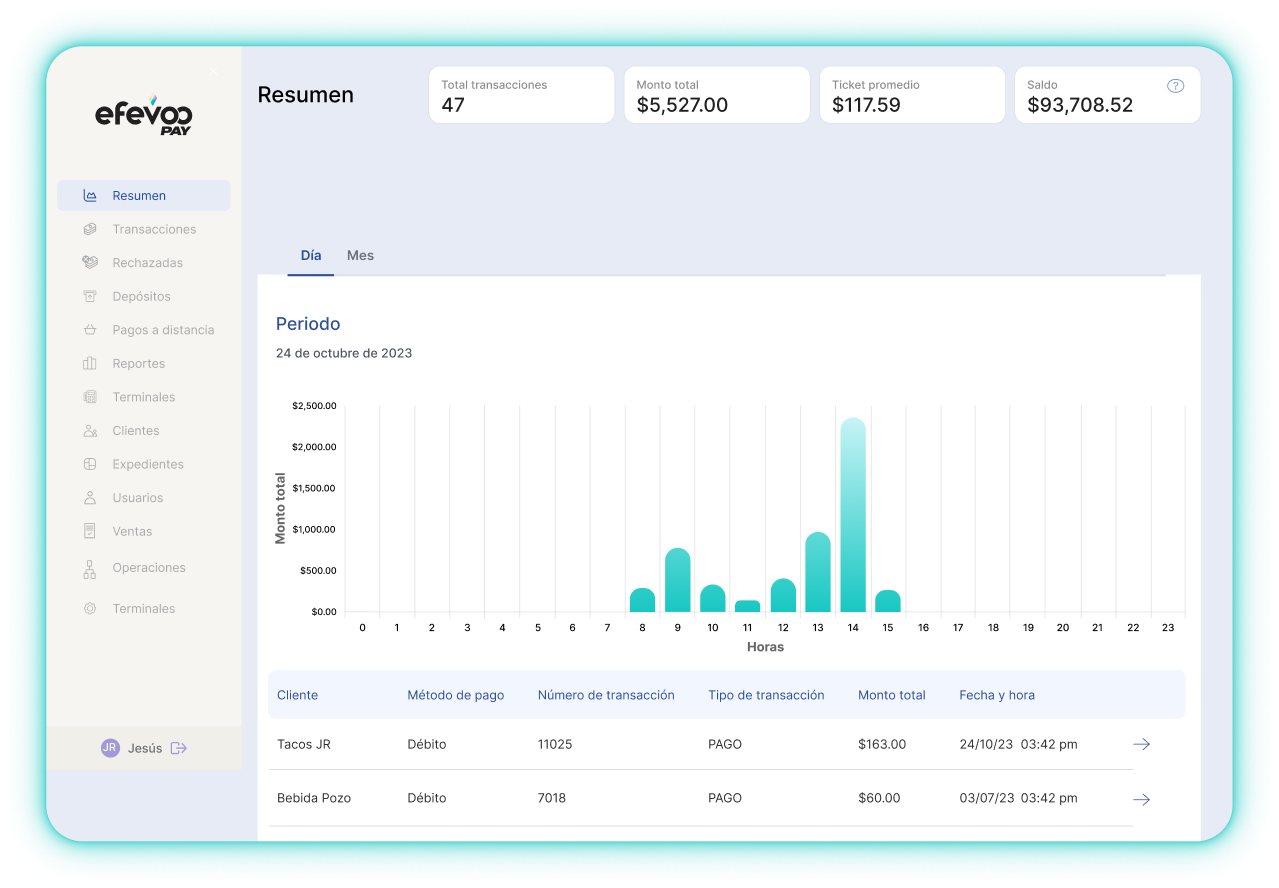The width and height of the screenshot is (1279, 888).
Task: Click the Reportes sidebar icon
Action: [90, 364]
